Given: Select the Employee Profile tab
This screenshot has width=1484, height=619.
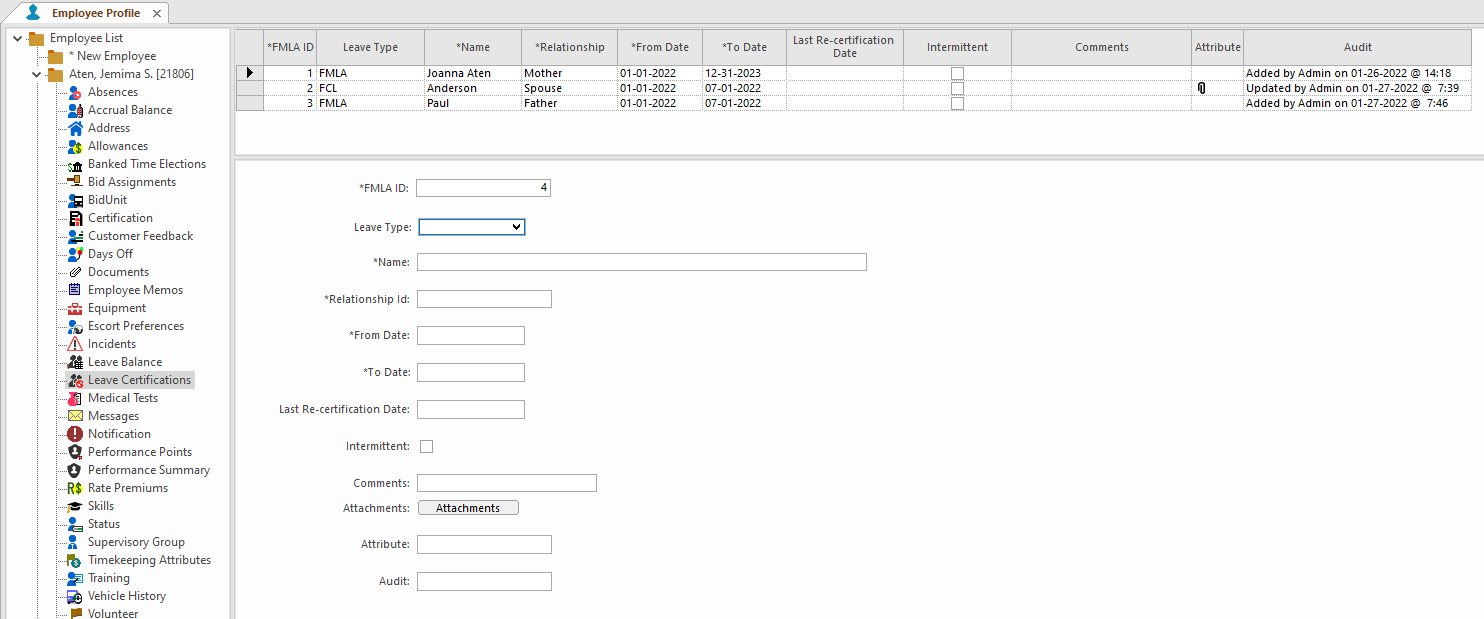Looking at the screenshot, I should click(95, 13).
